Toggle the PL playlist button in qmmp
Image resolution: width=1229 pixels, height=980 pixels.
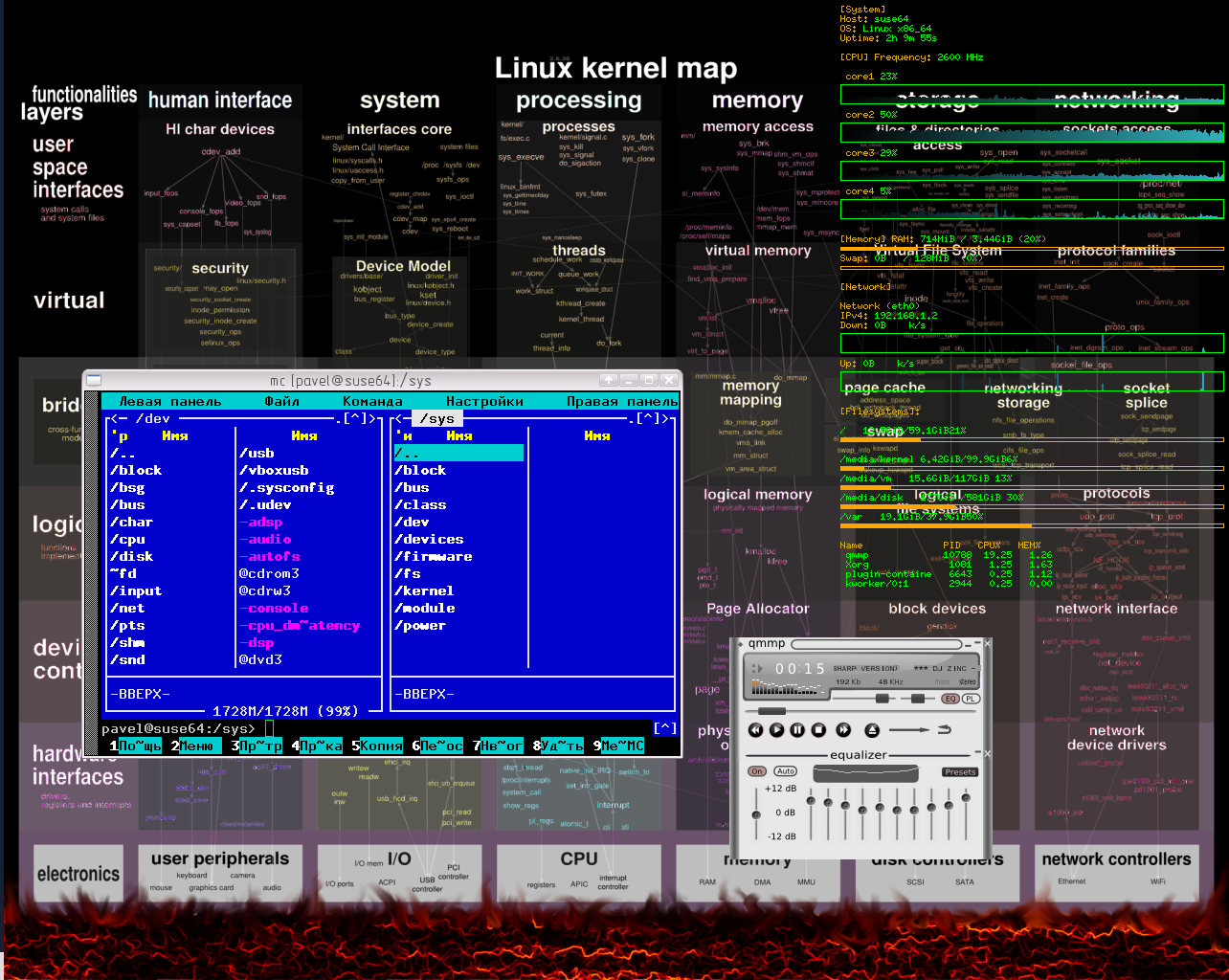(971, 699)
